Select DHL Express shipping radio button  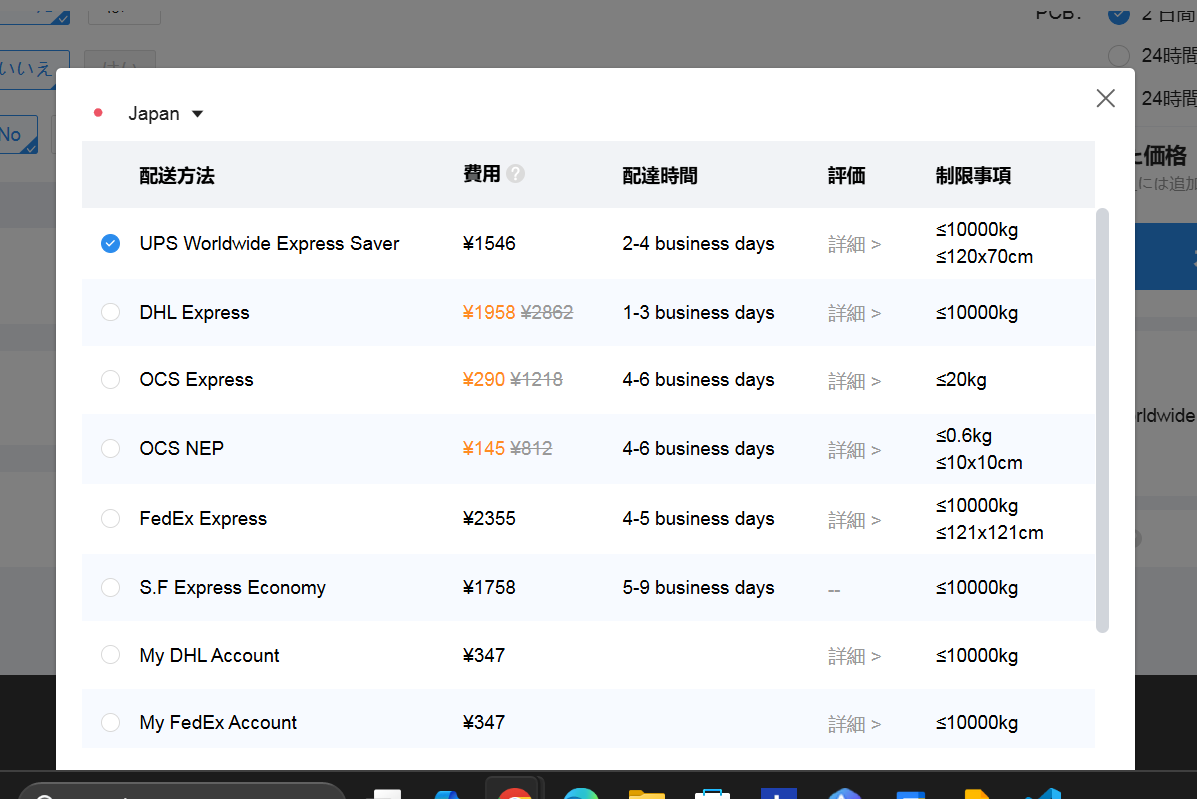111,312
